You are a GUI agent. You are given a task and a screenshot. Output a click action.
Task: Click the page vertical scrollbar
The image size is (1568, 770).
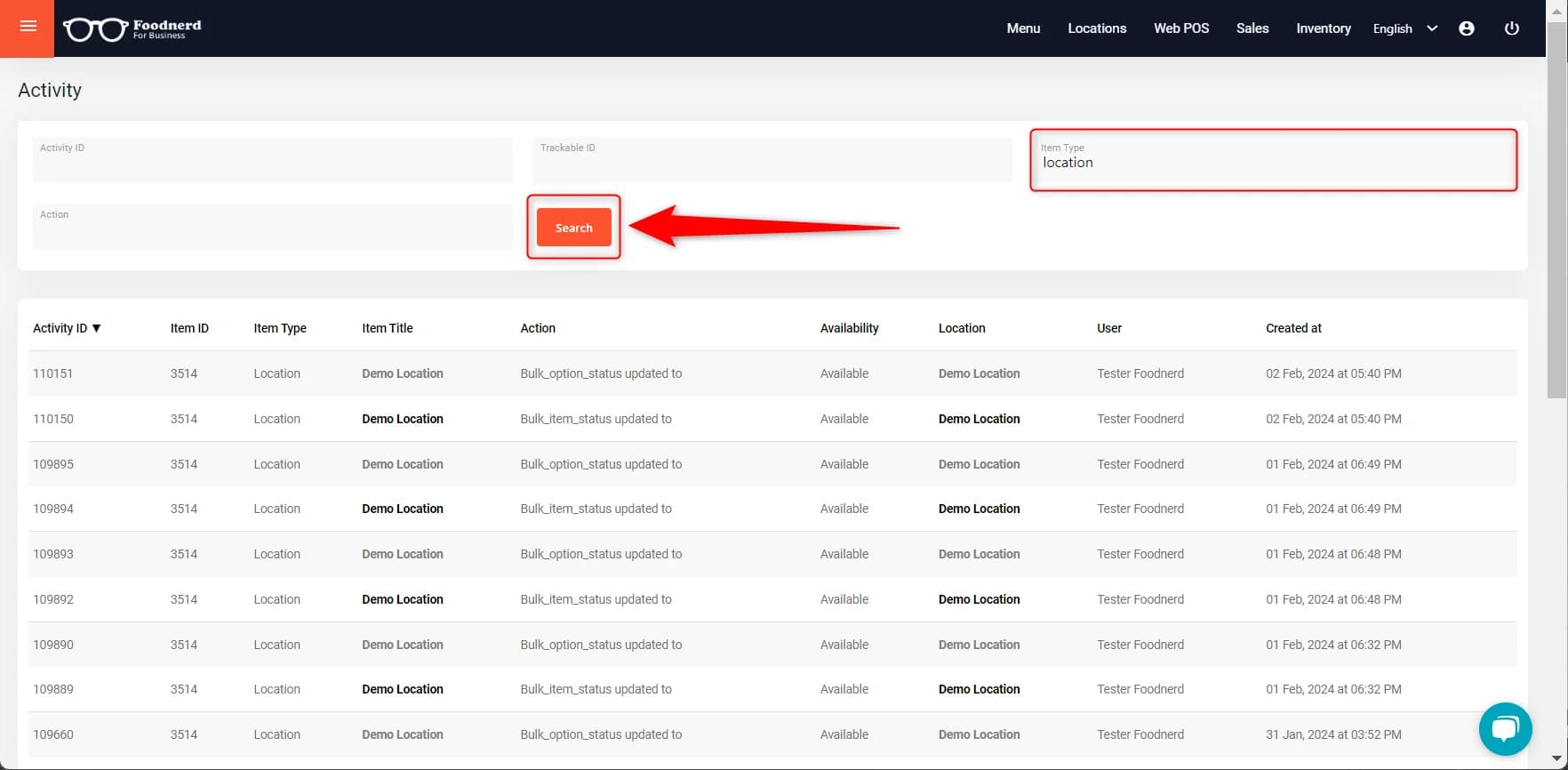(x=1556, y=210)
